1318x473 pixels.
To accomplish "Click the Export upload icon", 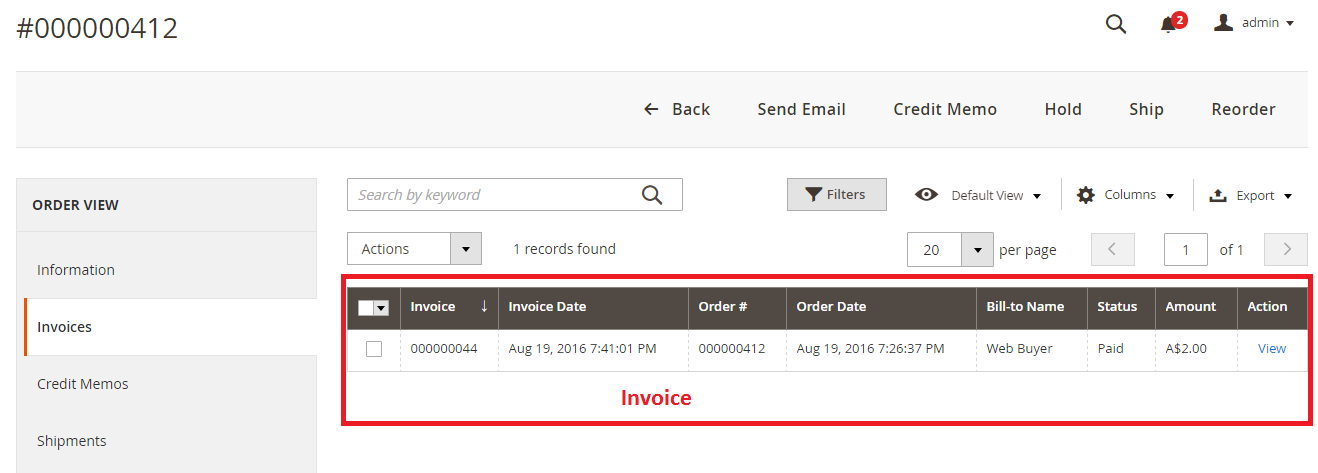I will 1218,196.
